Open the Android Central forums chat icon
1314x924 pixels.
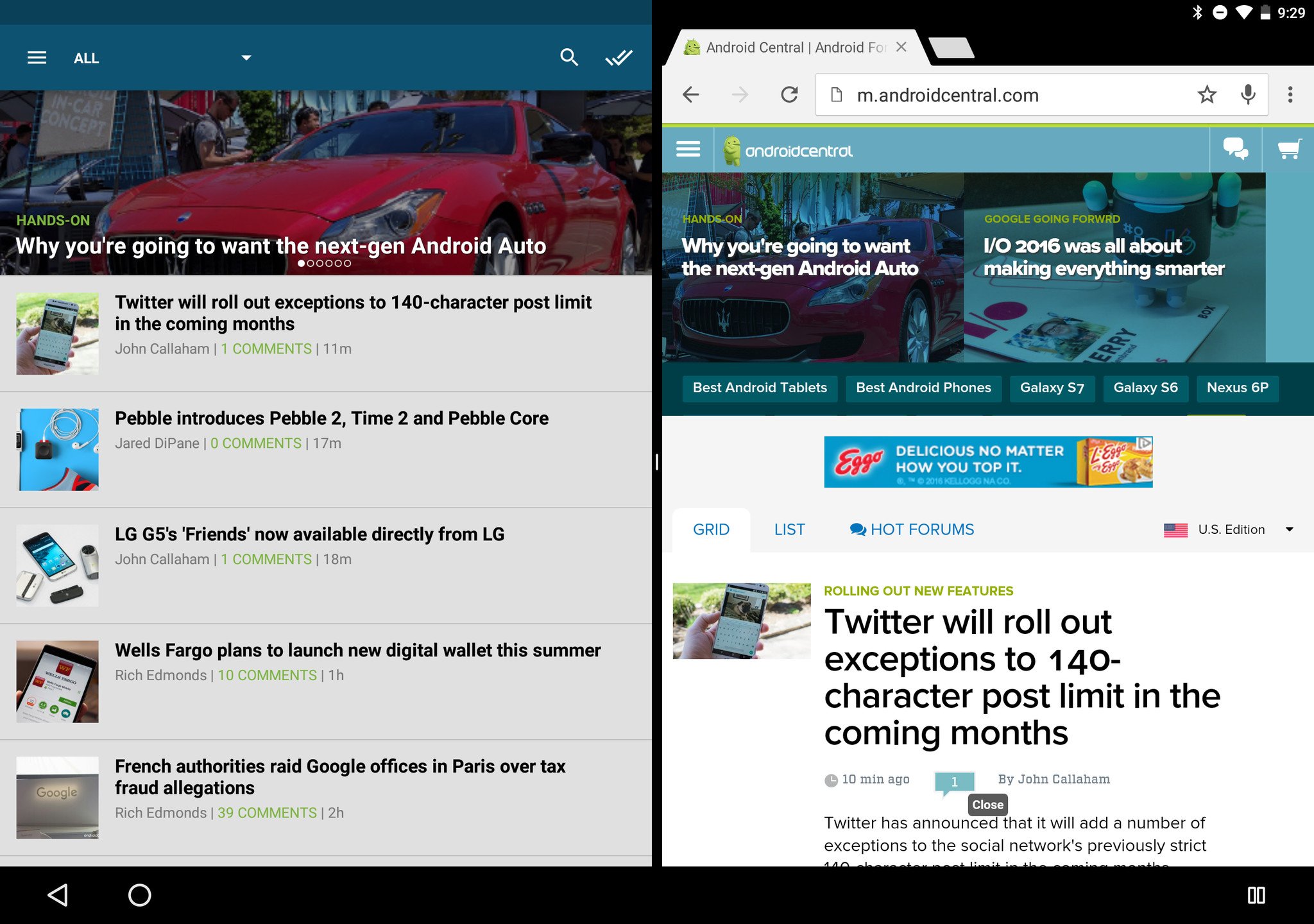coord(1235,150)
